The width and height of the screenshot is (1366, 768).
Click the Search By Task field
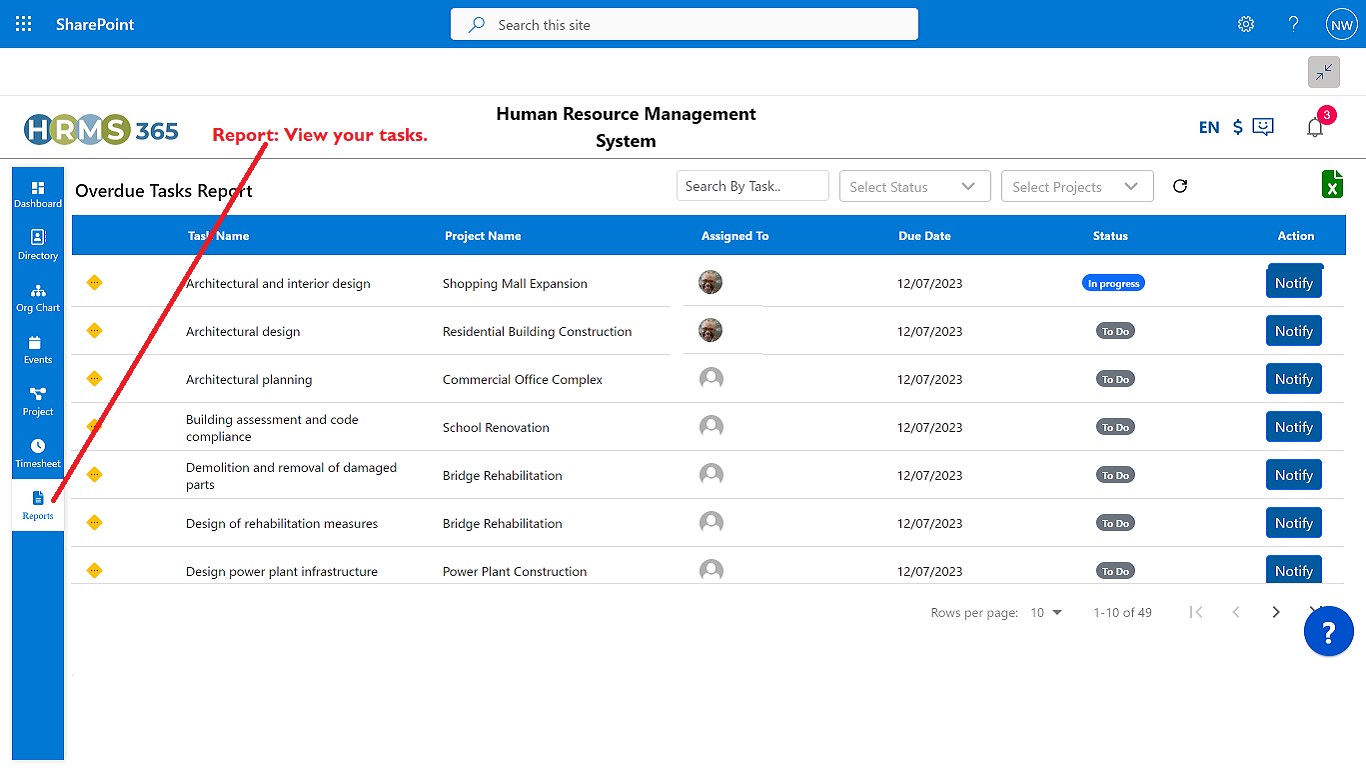pos(753,186)
